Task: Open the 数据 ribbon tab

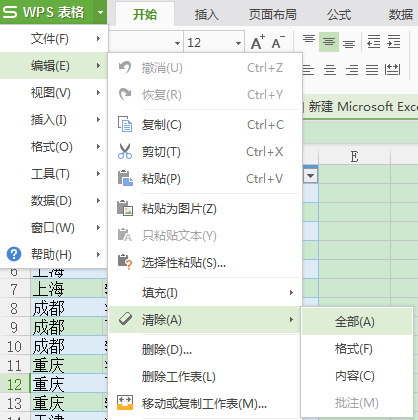Action: click(x=401, y=15)
